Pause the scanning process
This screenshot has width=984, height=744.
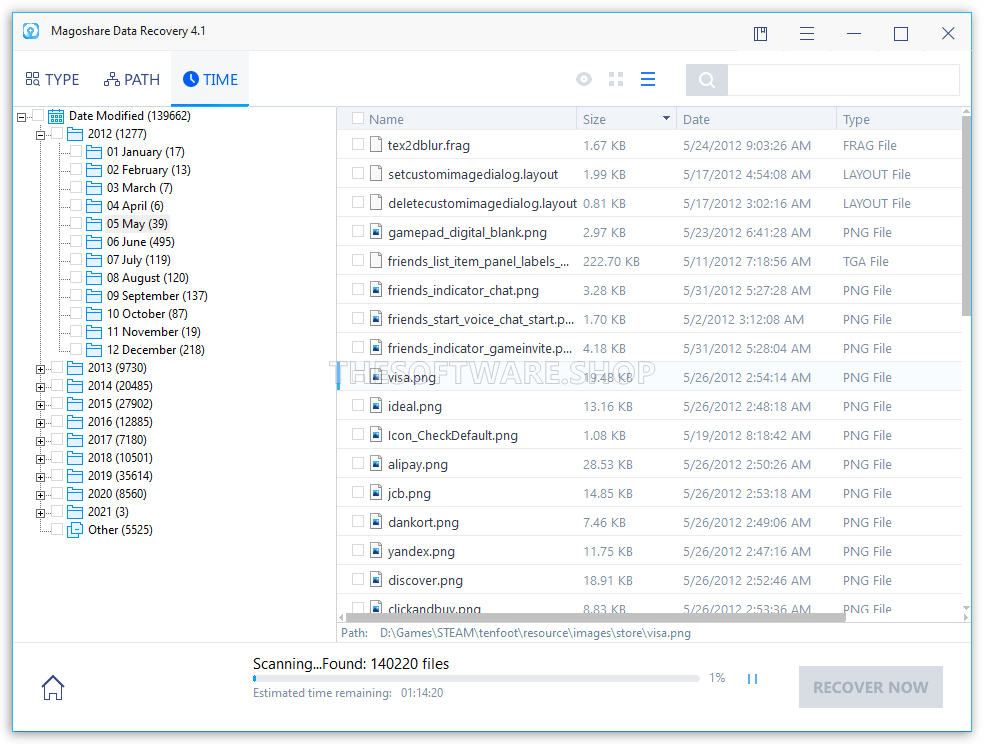coord(752,679)
